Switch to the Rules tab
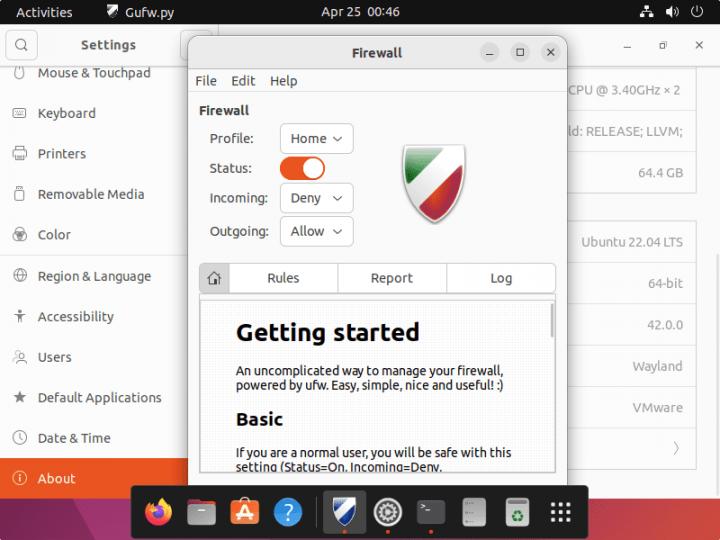The width and height of the screenshot is (720, 540). [x=283, y=278]
